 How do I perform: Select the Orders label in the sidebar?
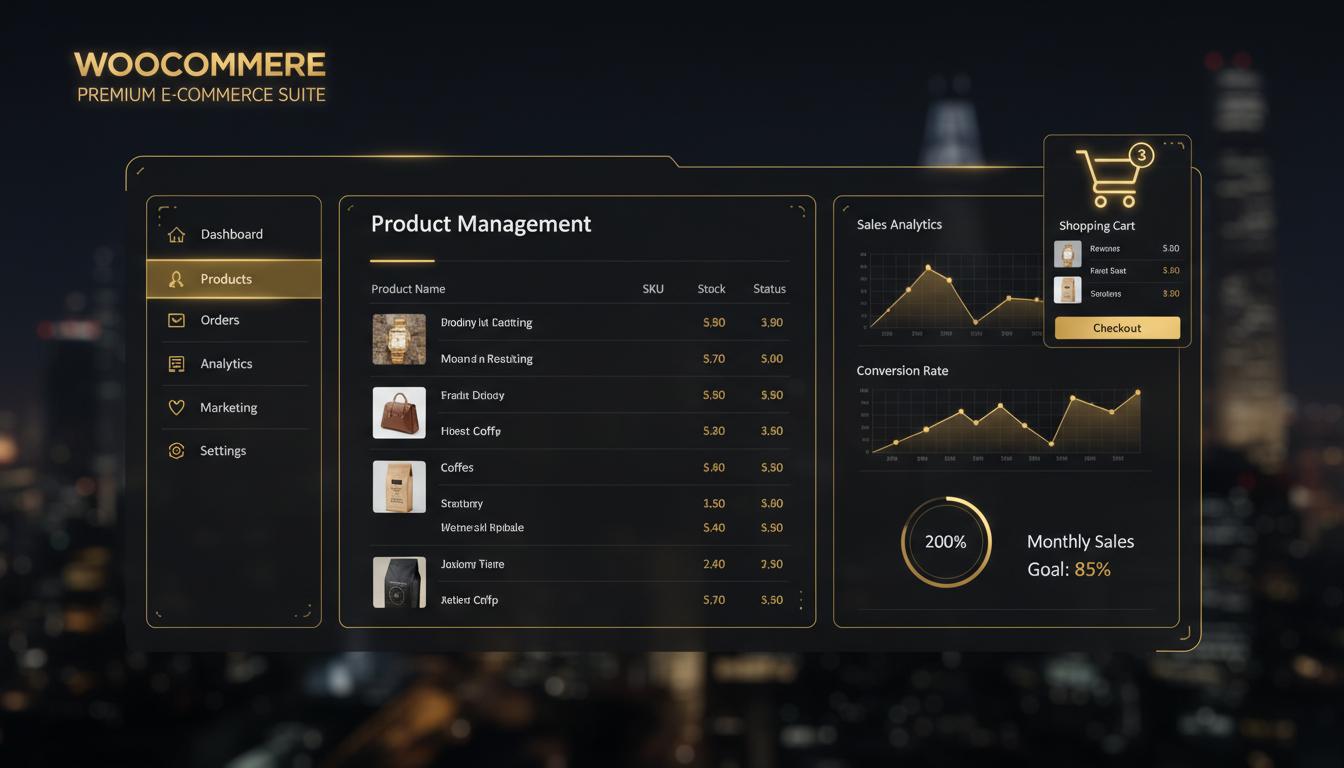(x=220, y=320)
